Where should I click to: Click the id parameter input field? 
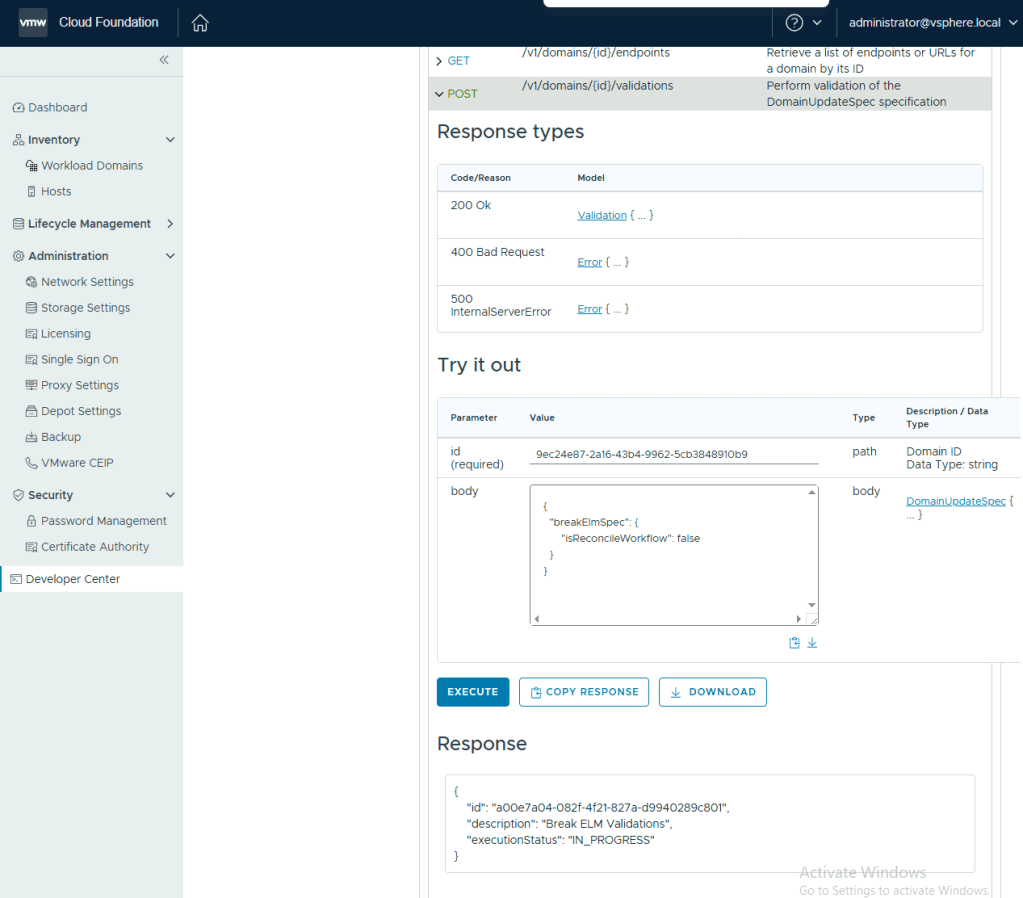pos(674,455)
